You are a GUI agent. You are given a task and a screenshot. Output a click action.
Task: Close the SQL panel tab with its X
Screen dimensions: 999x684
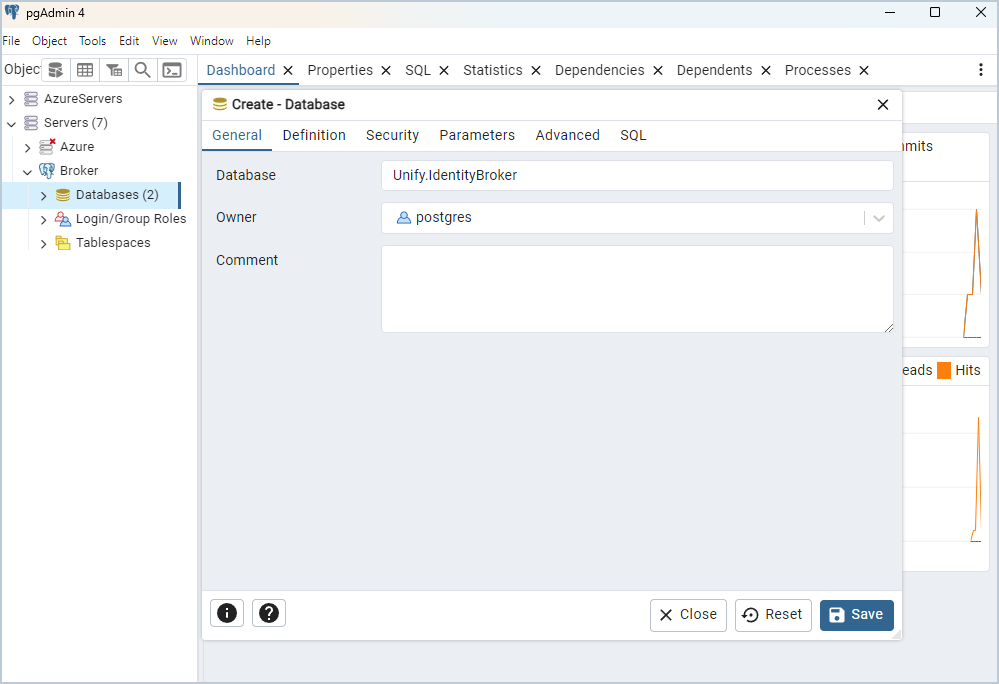pos(444,71)
